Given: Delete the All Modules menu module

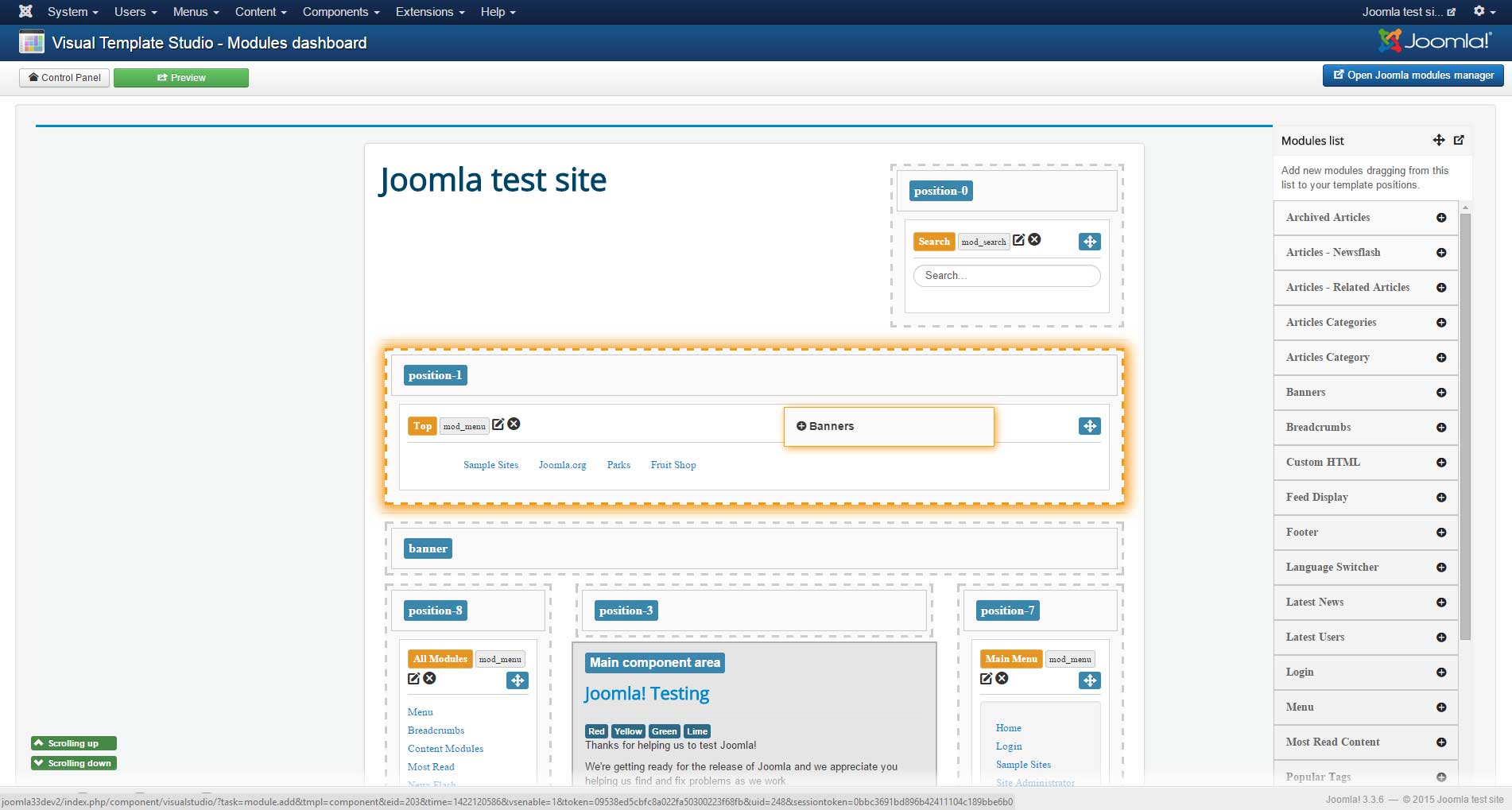Looking at the screenshot, I should [x=429, y=678].
